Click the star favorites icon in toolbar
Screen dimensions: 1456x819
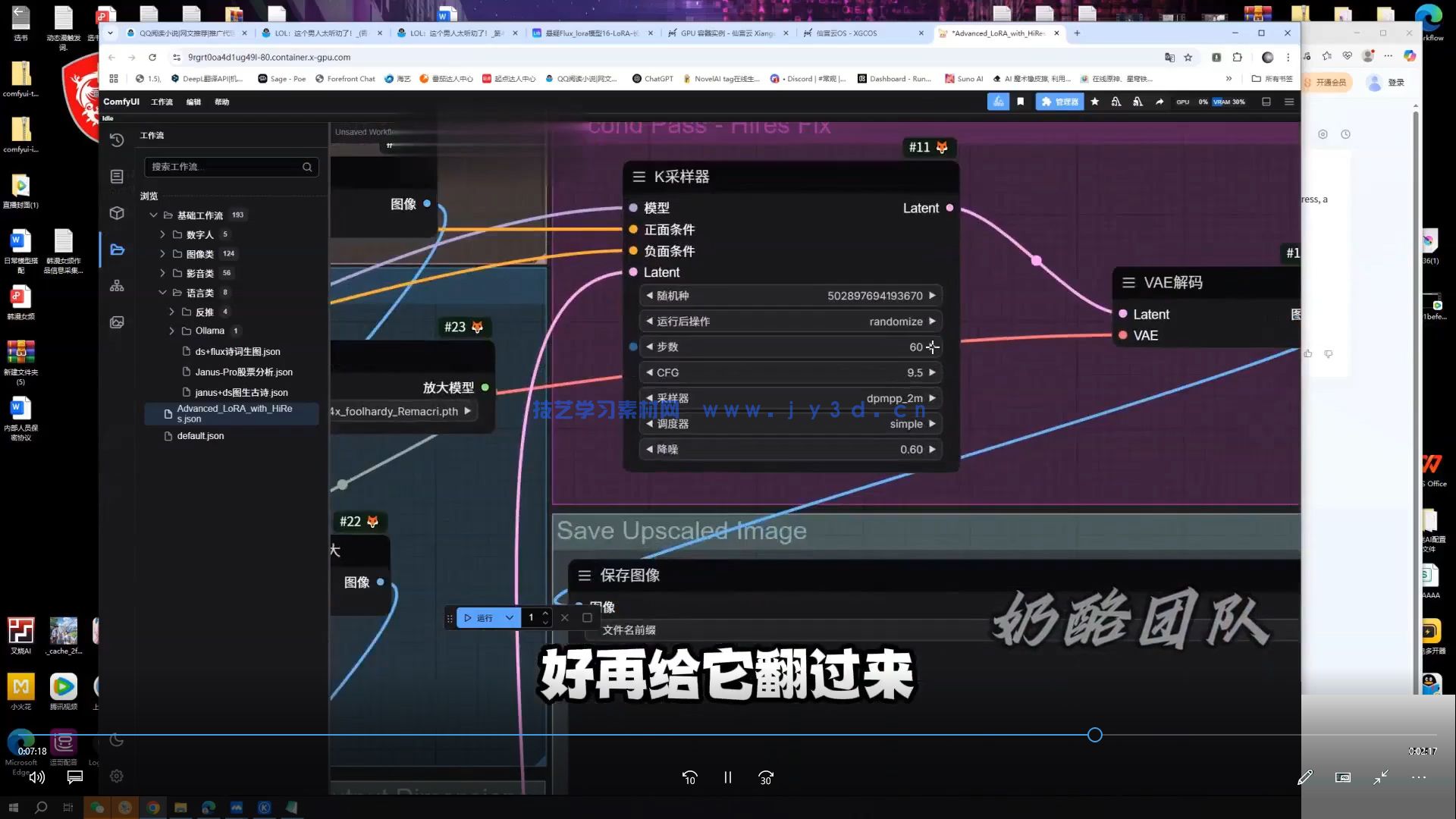[1094, 101]
